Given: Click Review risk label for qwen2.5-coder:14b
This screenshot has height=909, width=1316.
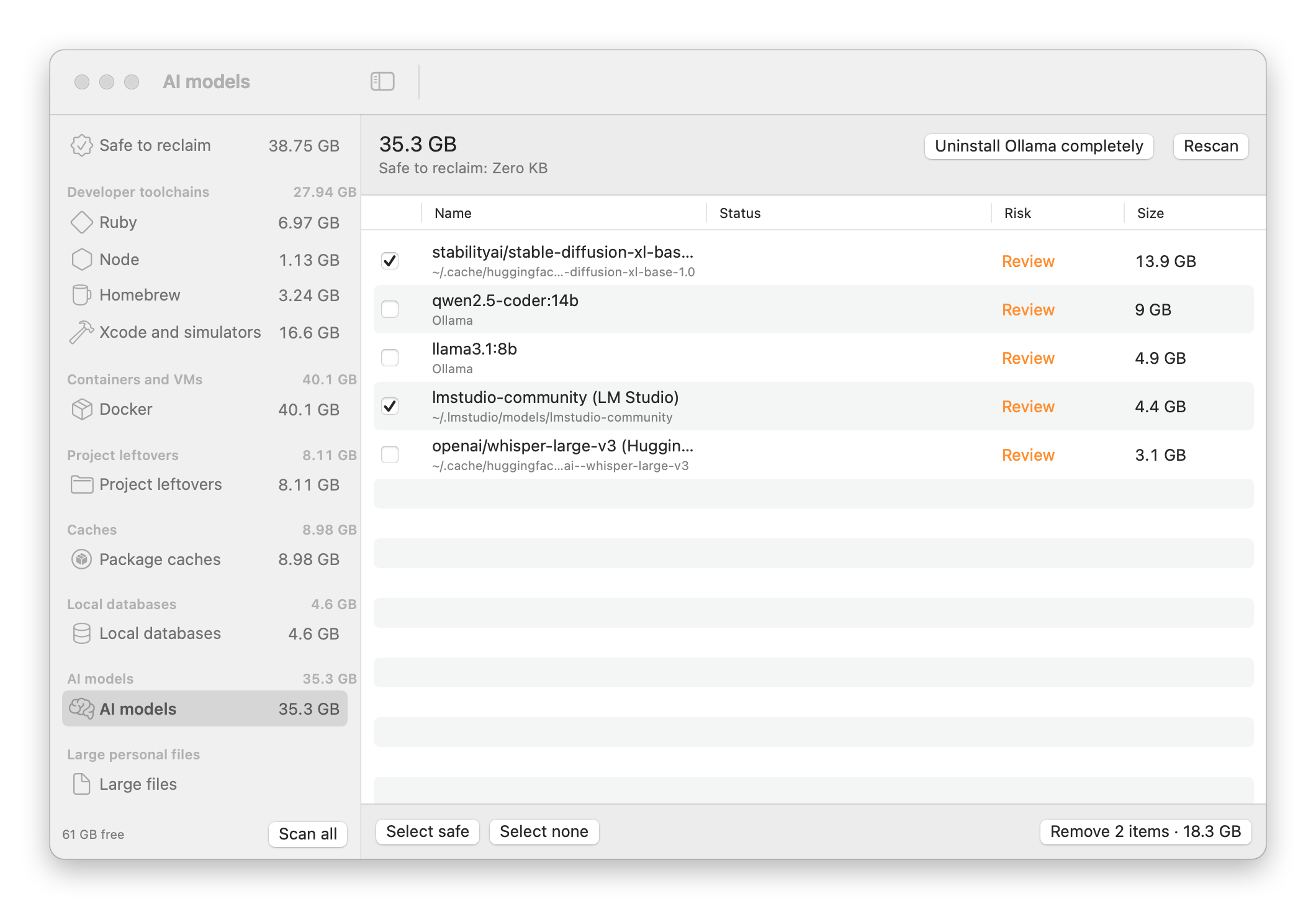Looking at the screenshot, I should (1028, 309).
